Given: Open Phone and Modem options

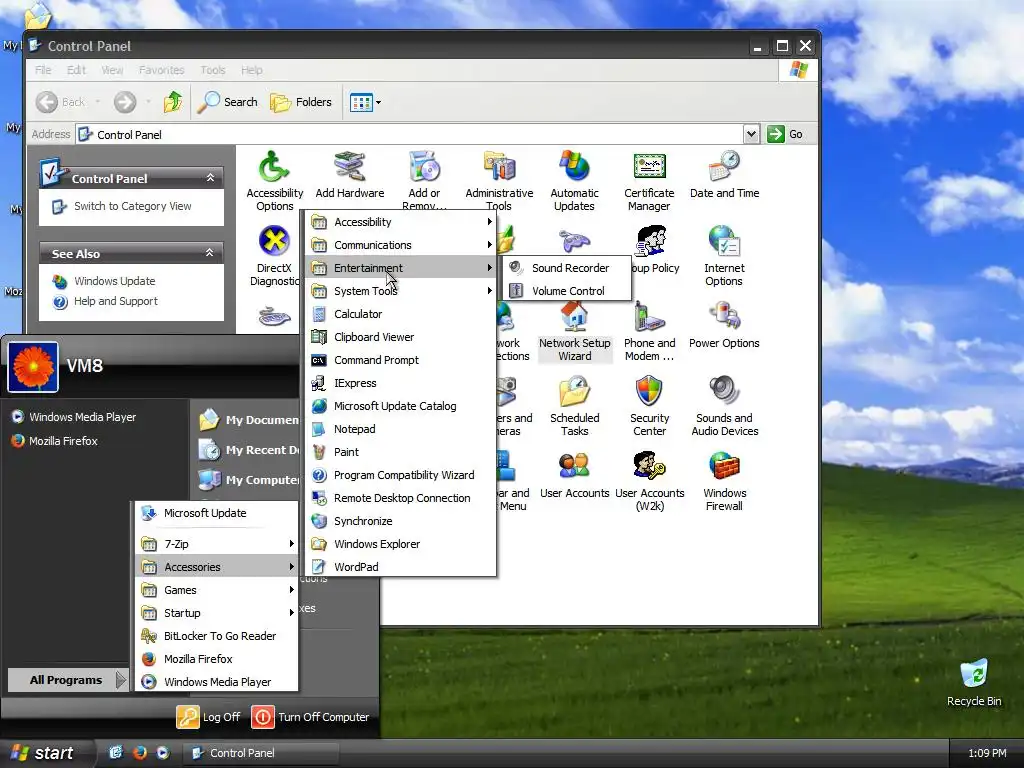Looking at the screenshot, I should [649, 331].
